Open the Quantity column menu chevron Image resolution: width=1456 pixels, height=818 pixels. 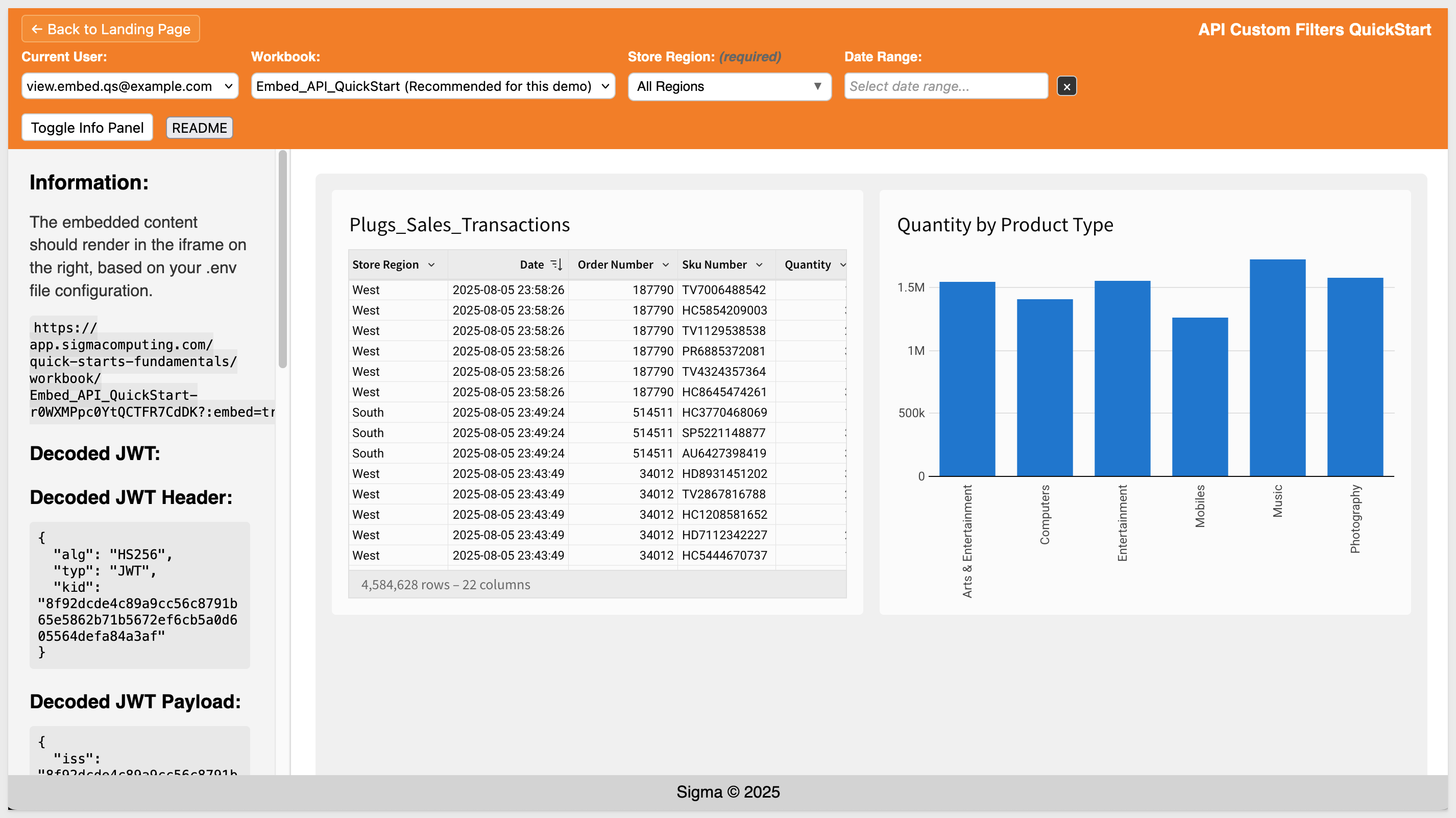click(842, 264)
